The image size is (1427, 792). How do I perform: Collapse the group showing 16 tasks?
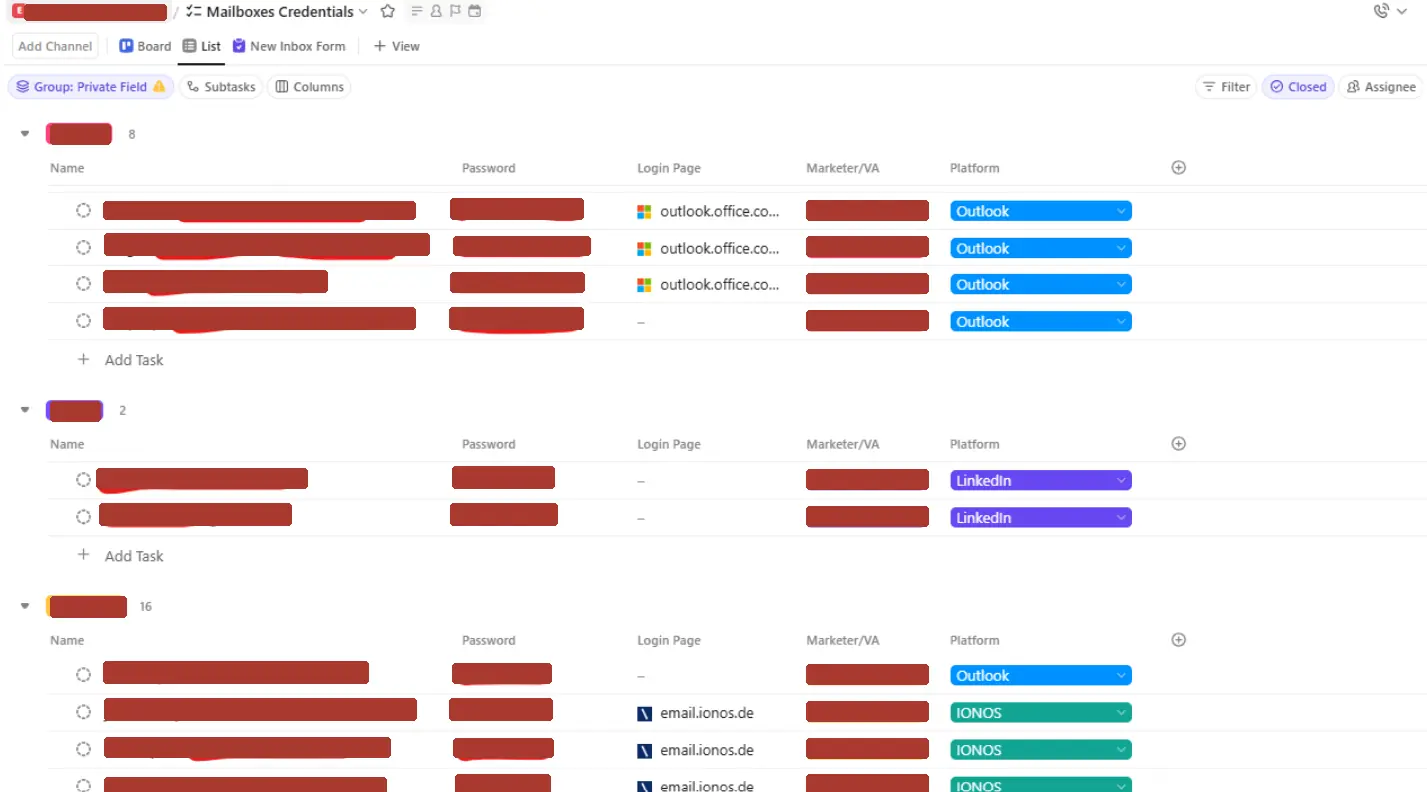[25, 606]
